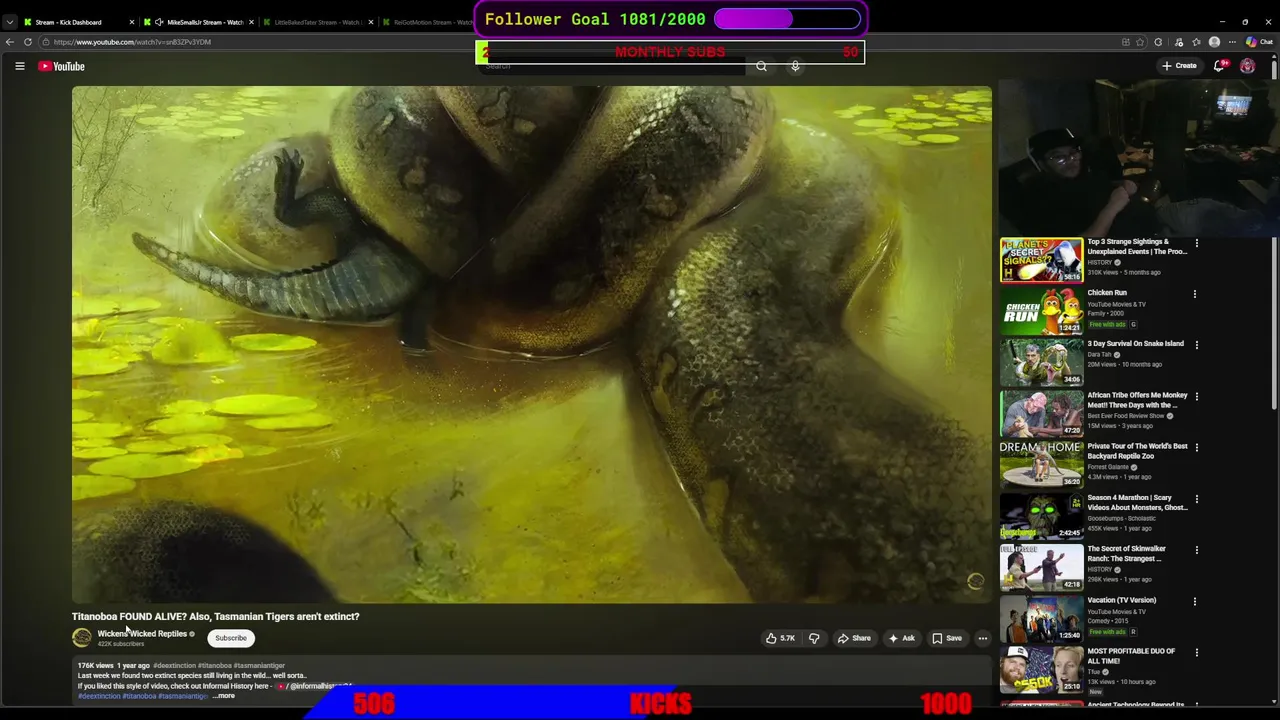
Task: Open the browser profile avatar
Action: pos(1214,42)
